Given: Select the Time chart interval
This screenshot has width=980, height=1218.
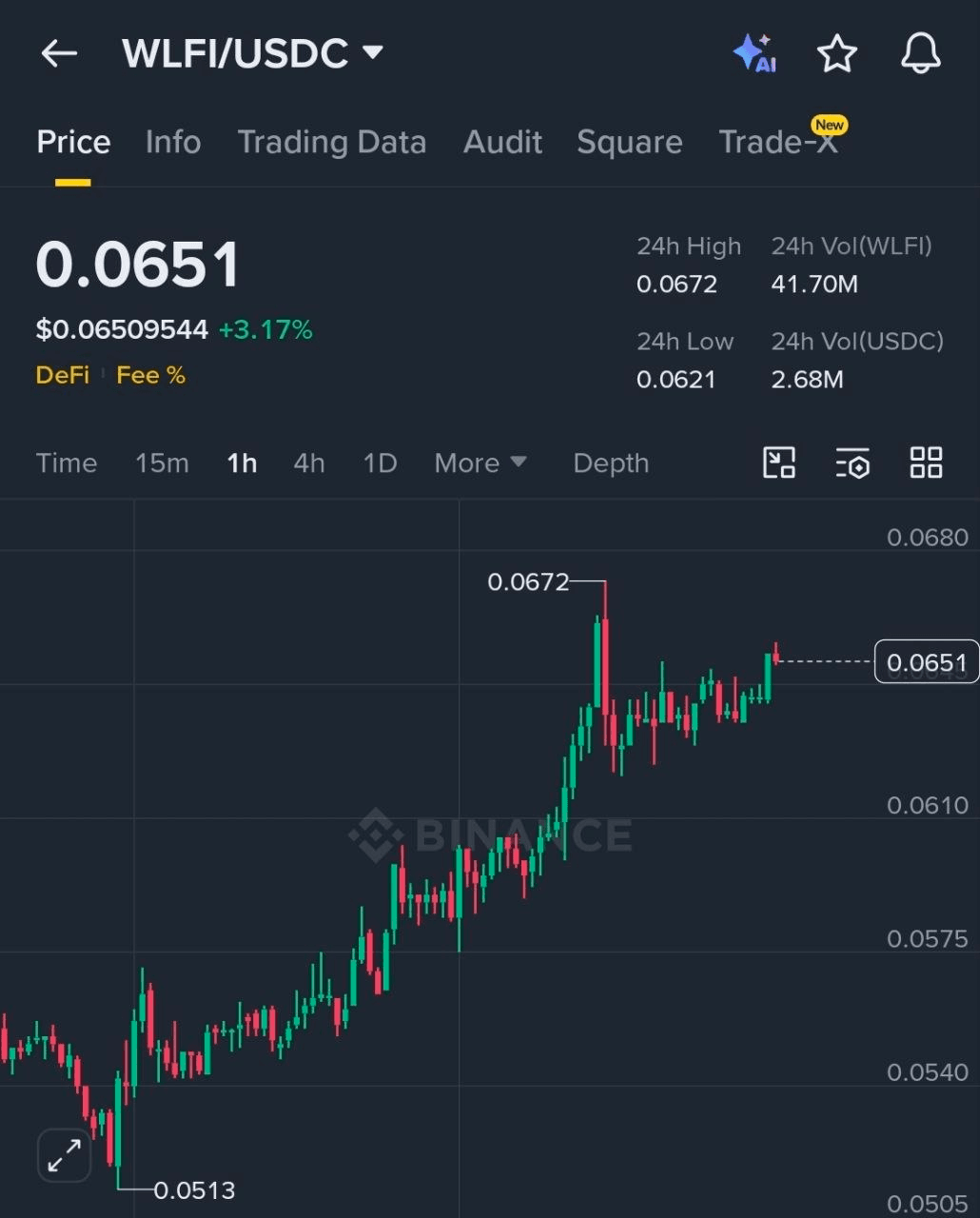Looking at the screenshot, I should tap(67, 463).
